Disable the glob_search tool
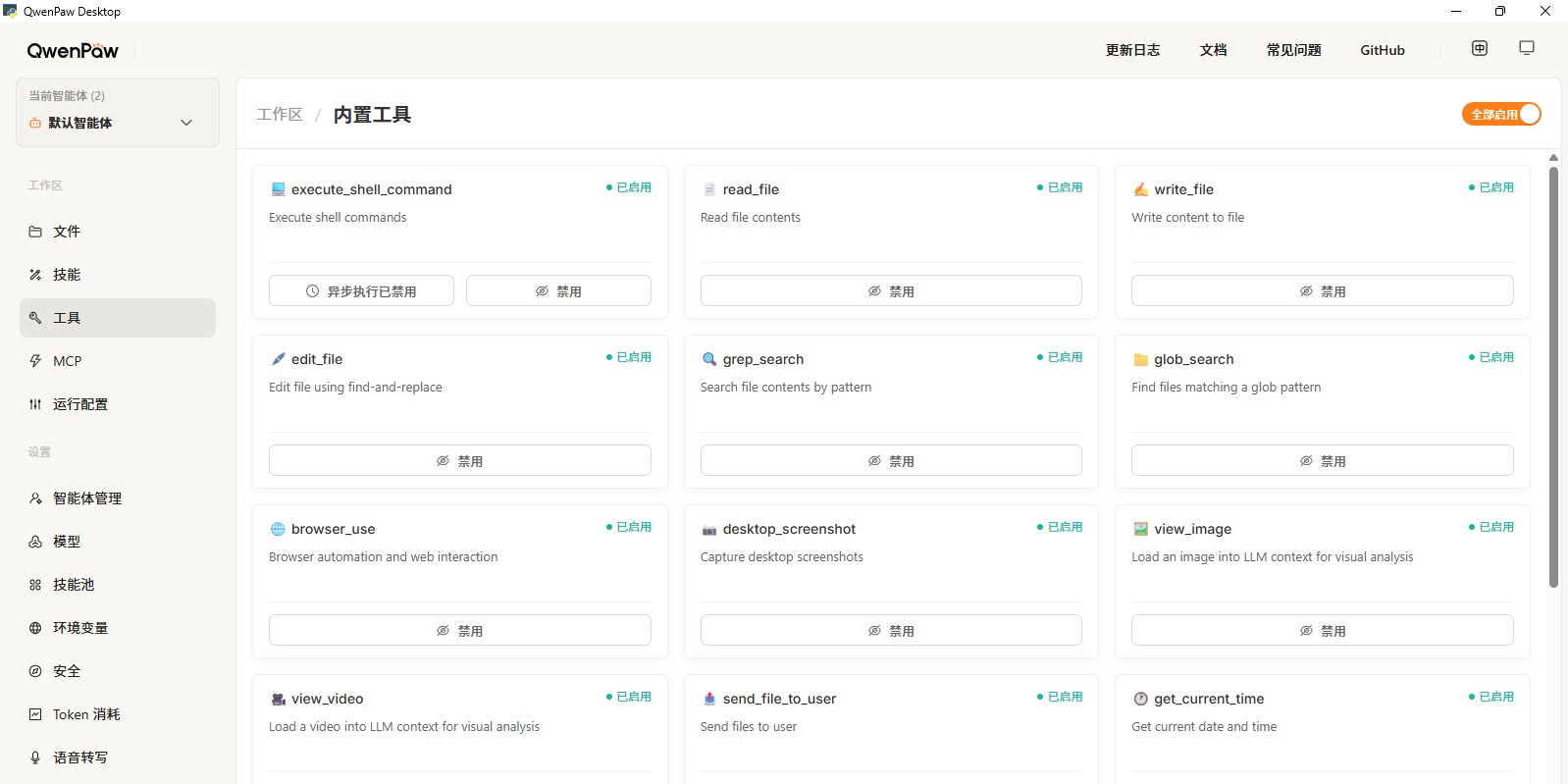Image resolution: width=1568 pixels, height=784 pixels. pos(1323,460)
